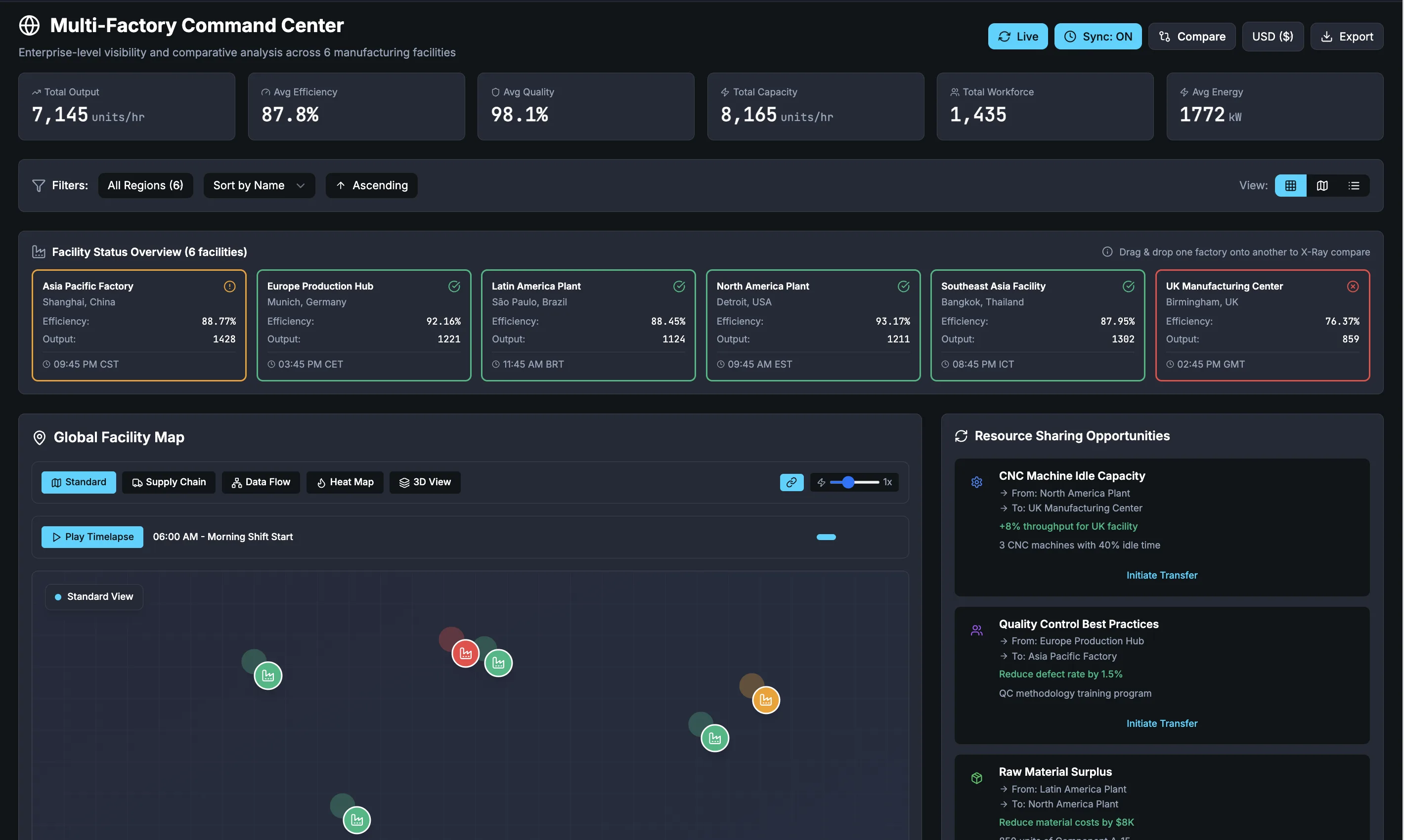1404x840 pixels.
Task: Open the North America Plant card
Action: [813, 326]
